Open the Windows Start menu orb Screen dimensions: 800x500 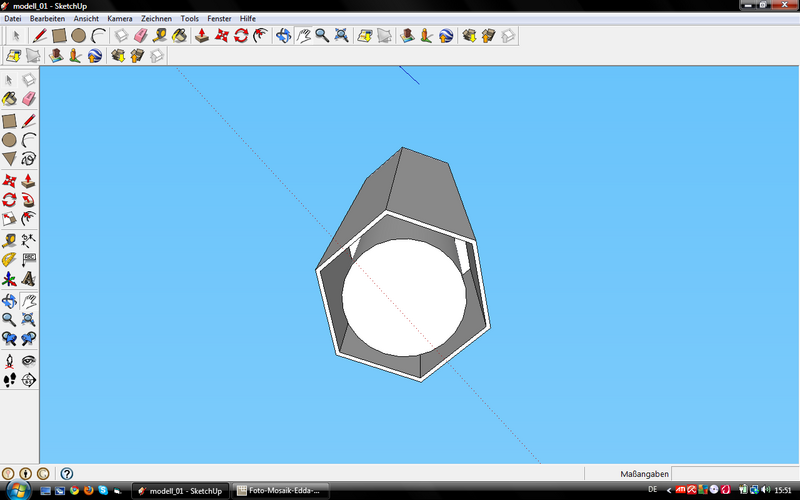pos(16,491)
